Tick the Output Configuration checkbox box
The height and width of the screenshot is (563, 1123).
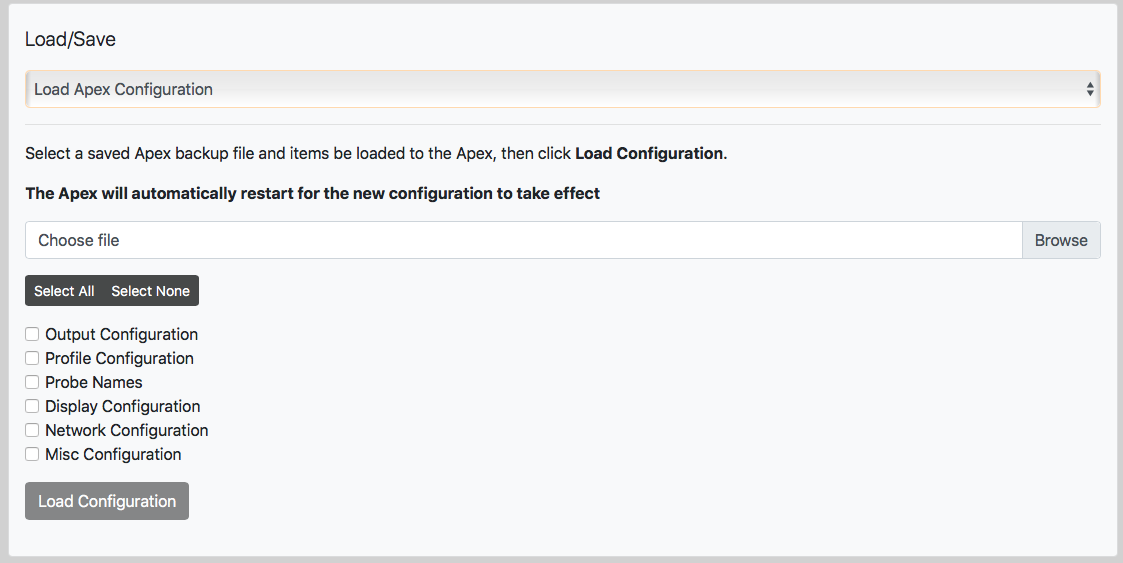[x=32, y=334]
